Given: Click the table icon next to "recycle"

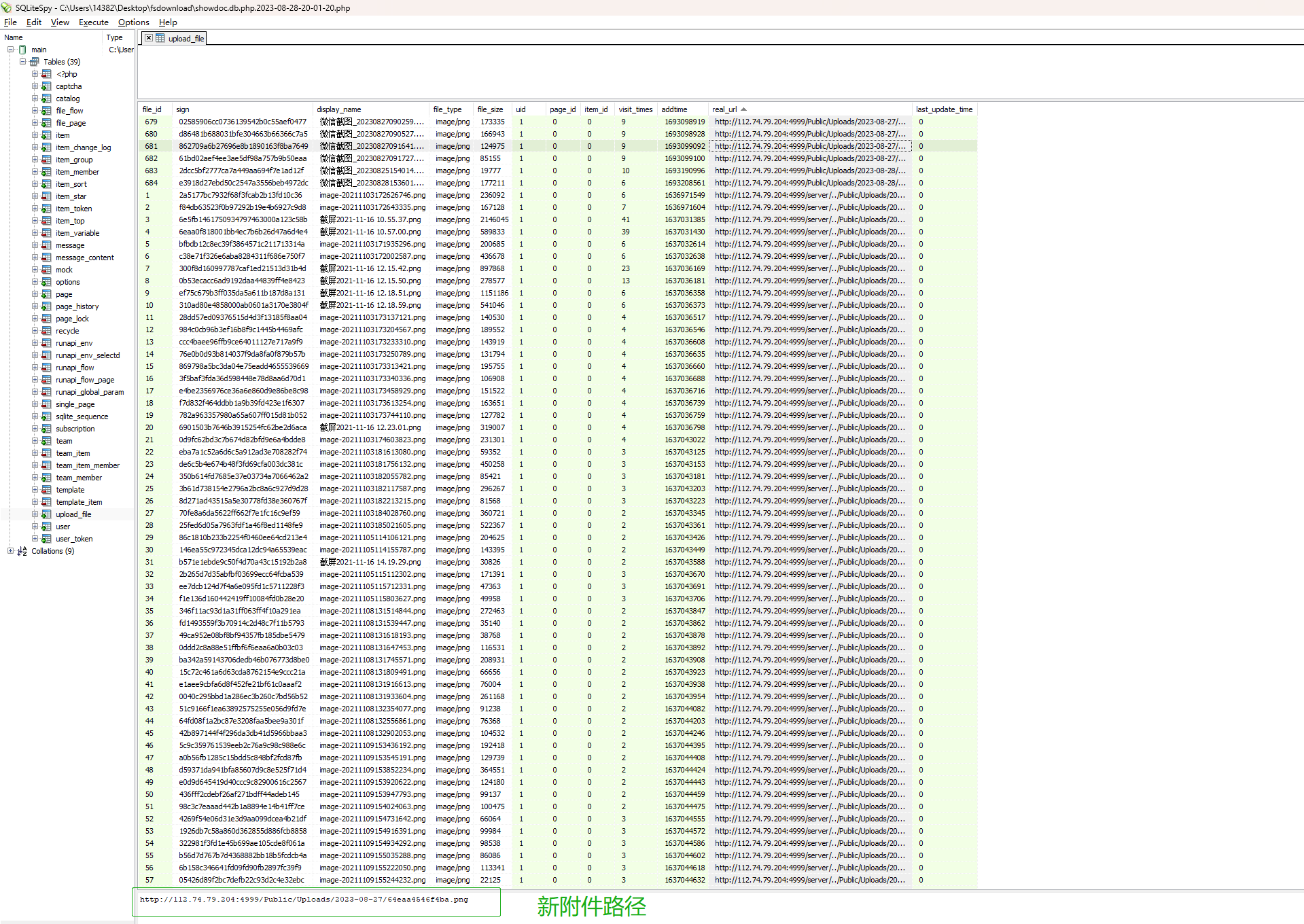Looking at the screenshot, I should click(46, 331).
